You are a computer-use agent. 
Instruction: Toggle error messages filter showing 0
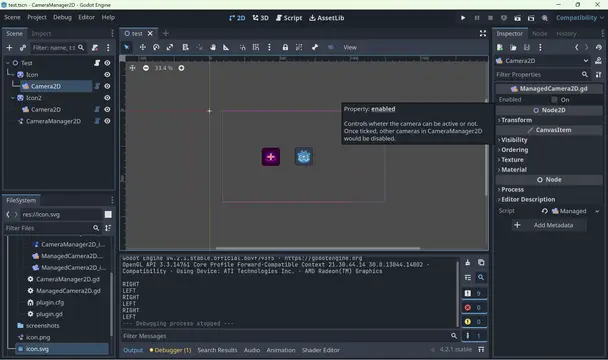tap(474, 308)
